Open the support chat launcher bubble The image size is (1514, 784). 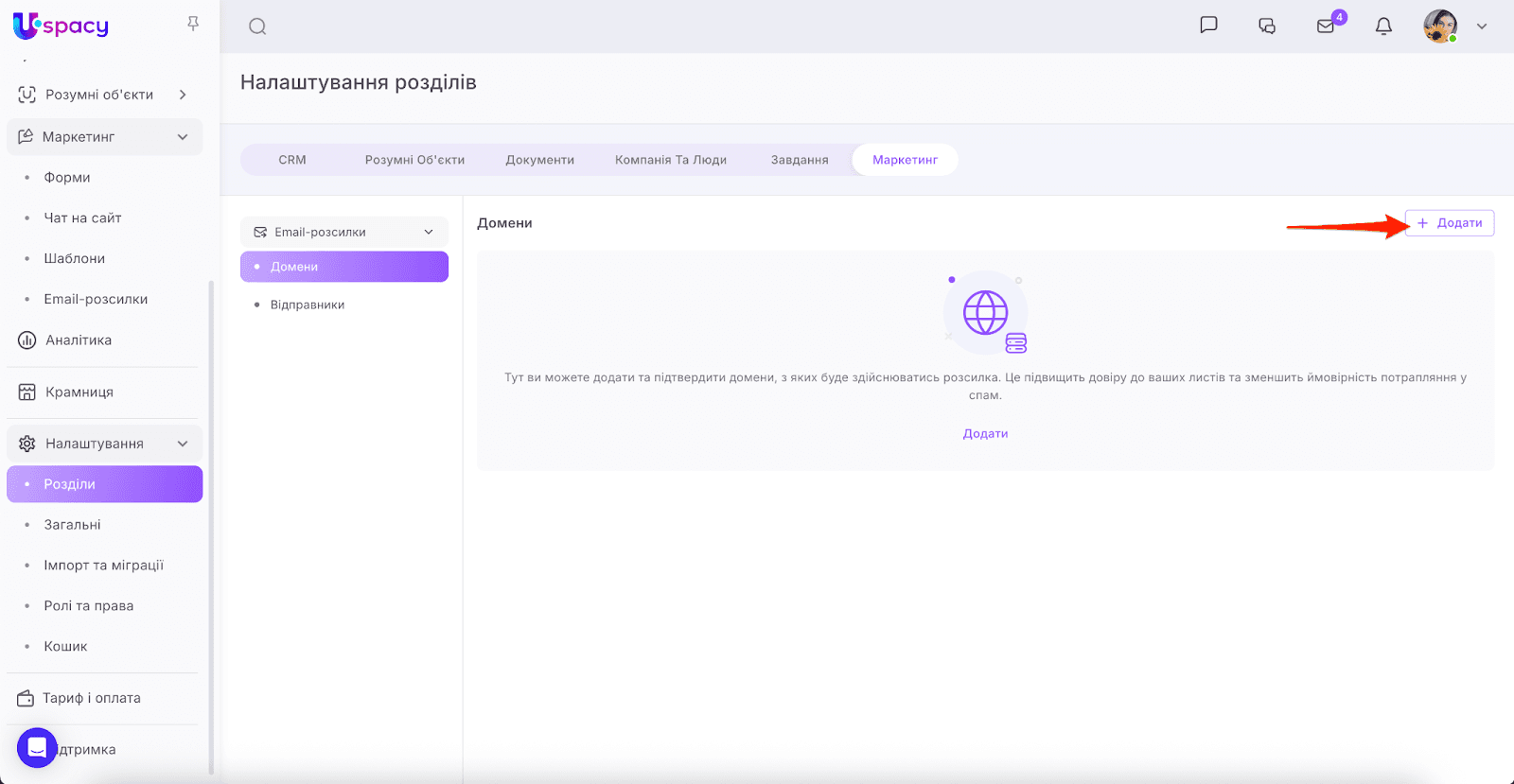[x=37, y=748]
